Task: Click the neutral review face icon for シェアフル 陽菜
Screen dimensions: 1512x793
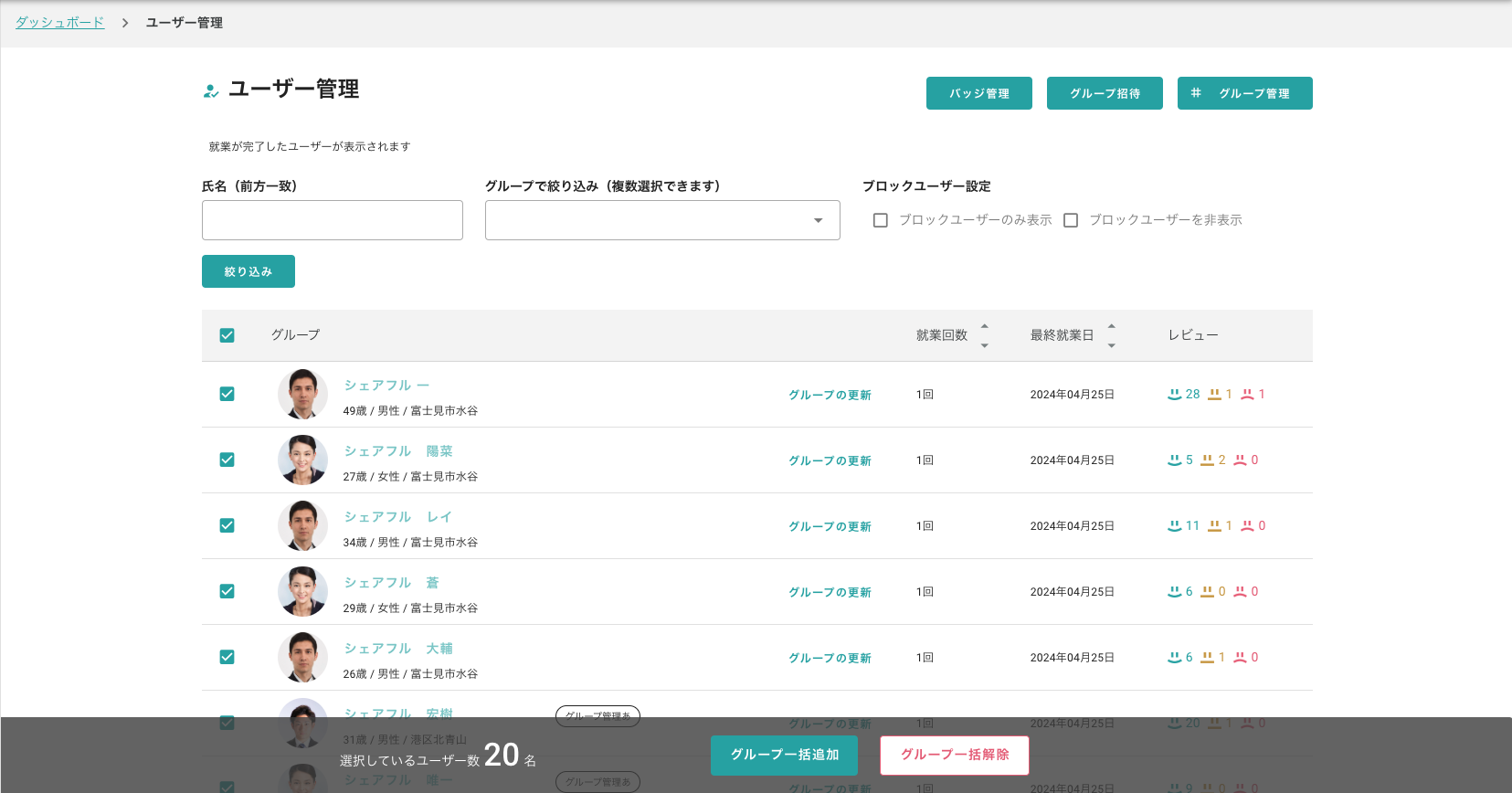Action: click(1207, 460)
